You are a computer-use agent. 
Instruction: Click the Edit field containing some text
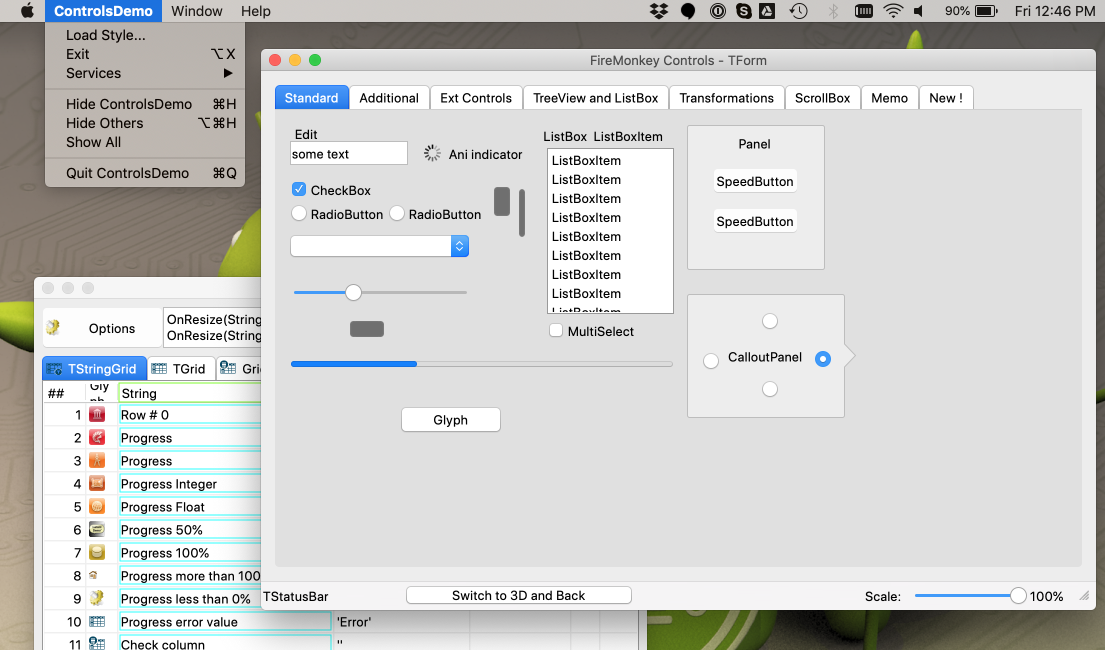click(x=349, y=154)
